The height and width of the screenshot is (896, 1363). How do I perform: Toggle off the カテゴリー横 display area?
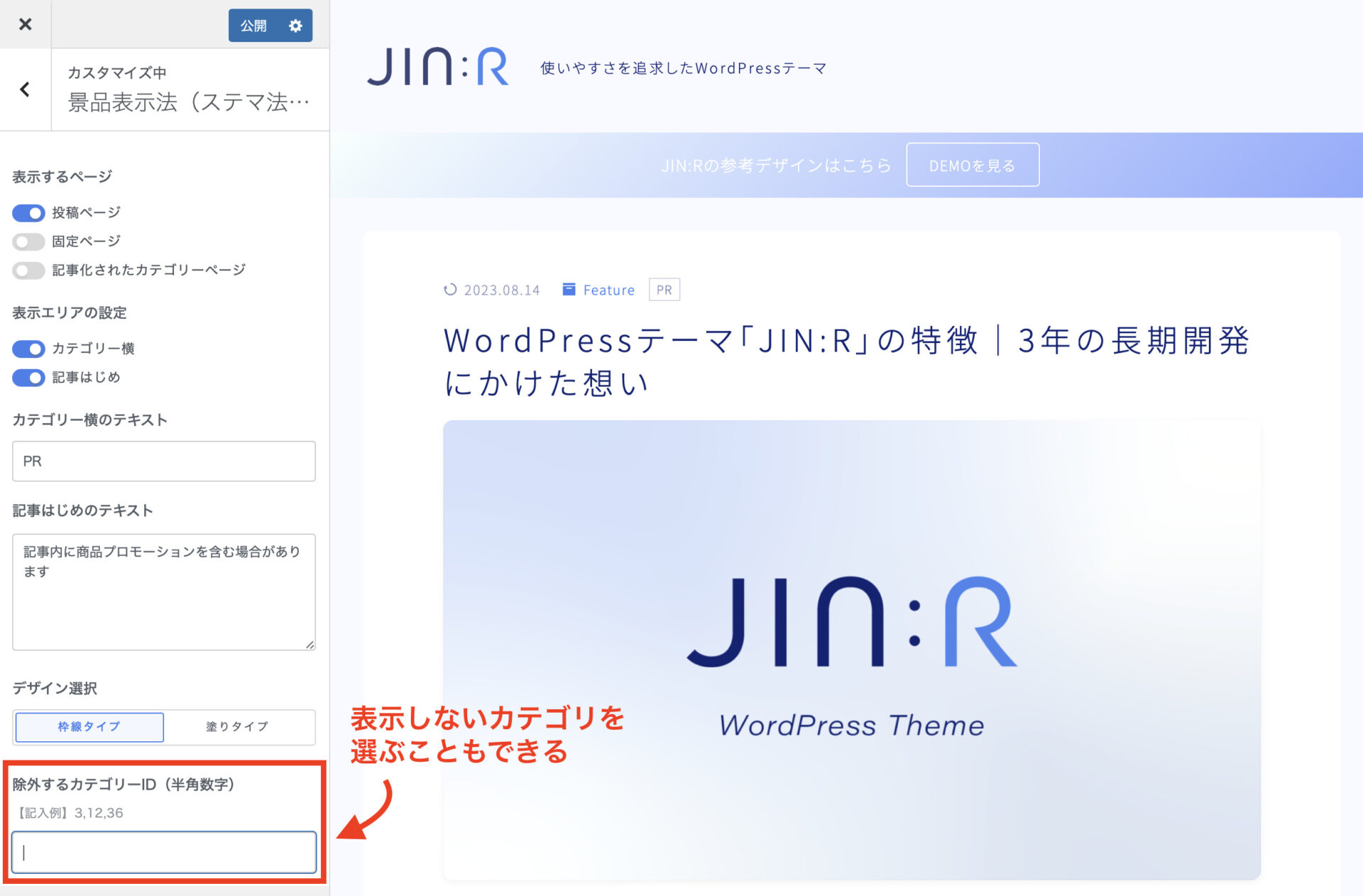pos(28,349)
